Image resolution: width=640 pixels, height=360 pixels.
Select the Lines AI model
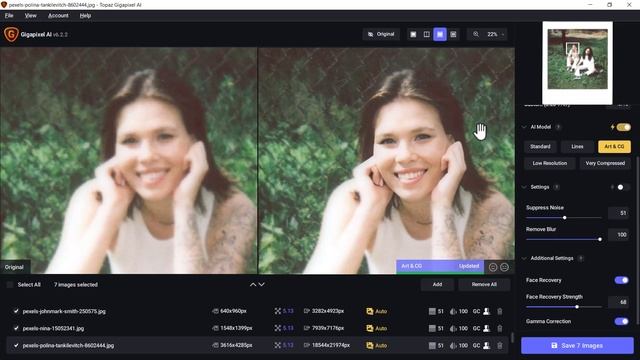point(577,147)
